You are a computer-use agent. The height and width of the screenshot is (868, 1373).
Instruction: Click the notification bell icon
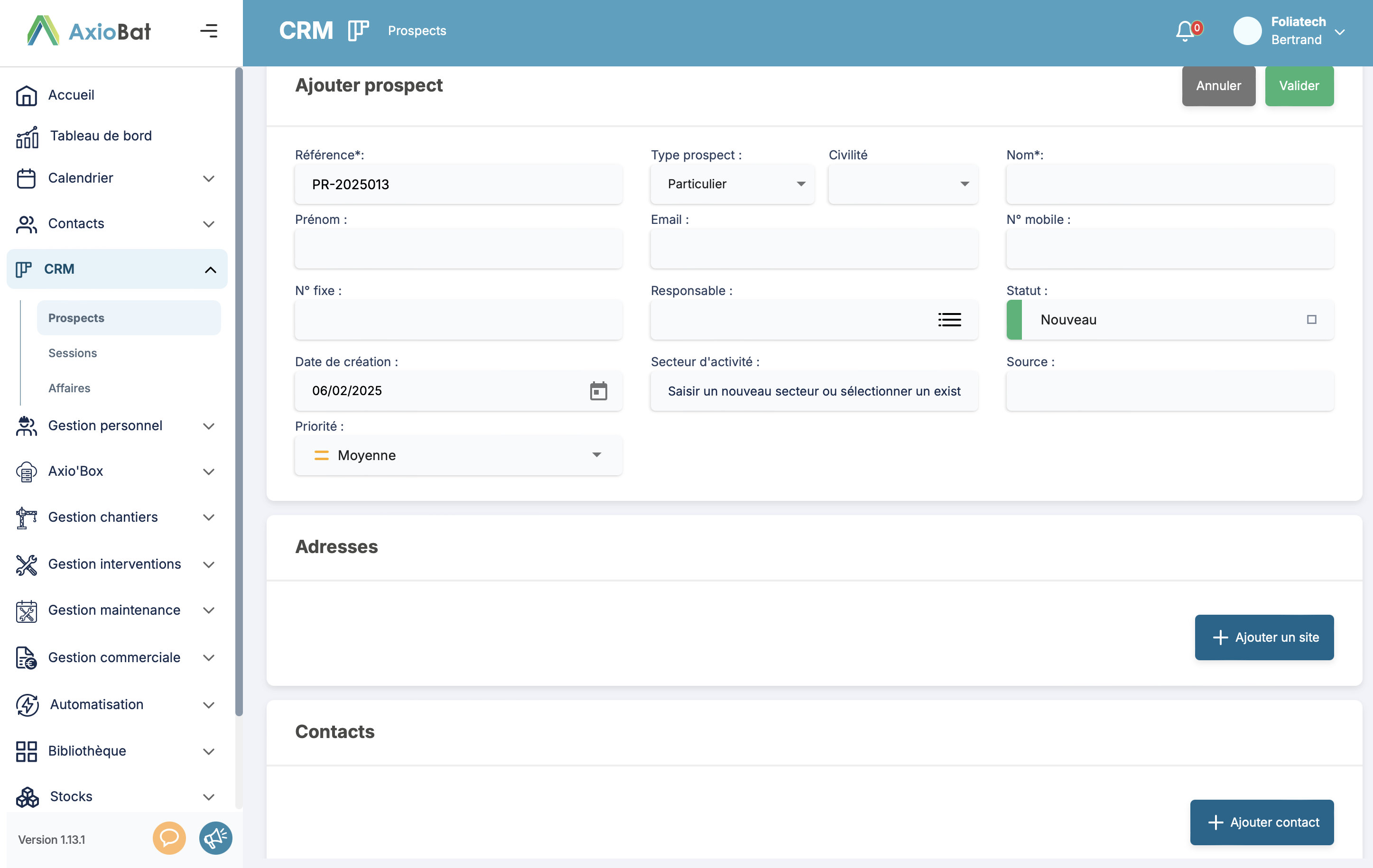(1185, 31)
